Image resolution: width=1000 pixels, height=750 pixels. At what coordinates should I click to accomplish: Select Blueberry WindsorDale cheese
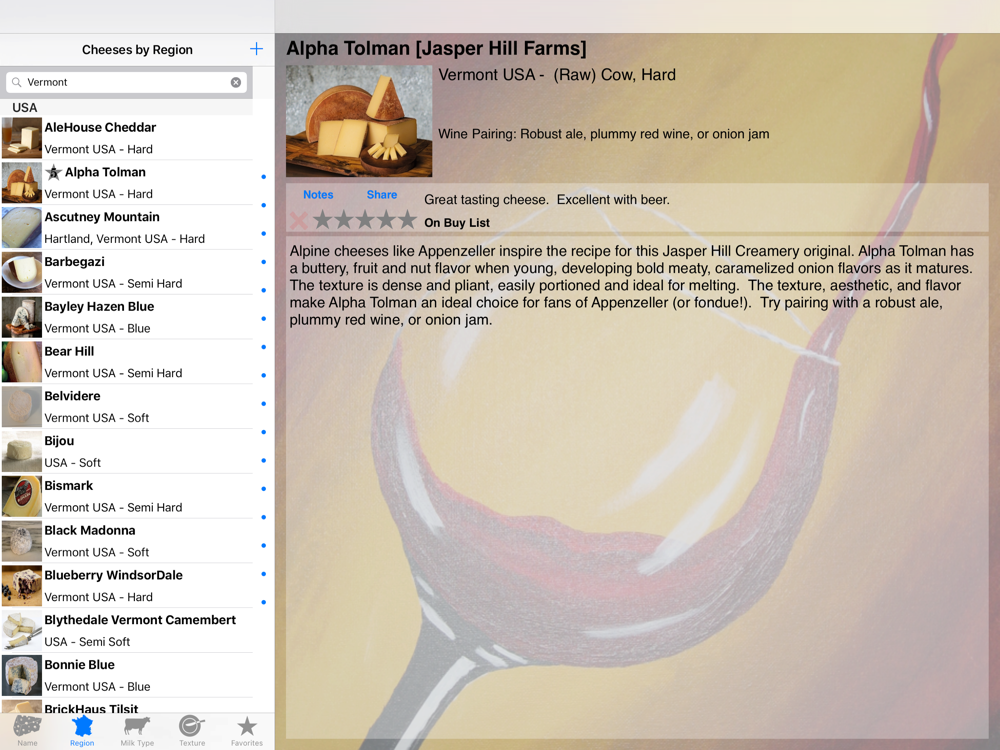tap(127, 585)
